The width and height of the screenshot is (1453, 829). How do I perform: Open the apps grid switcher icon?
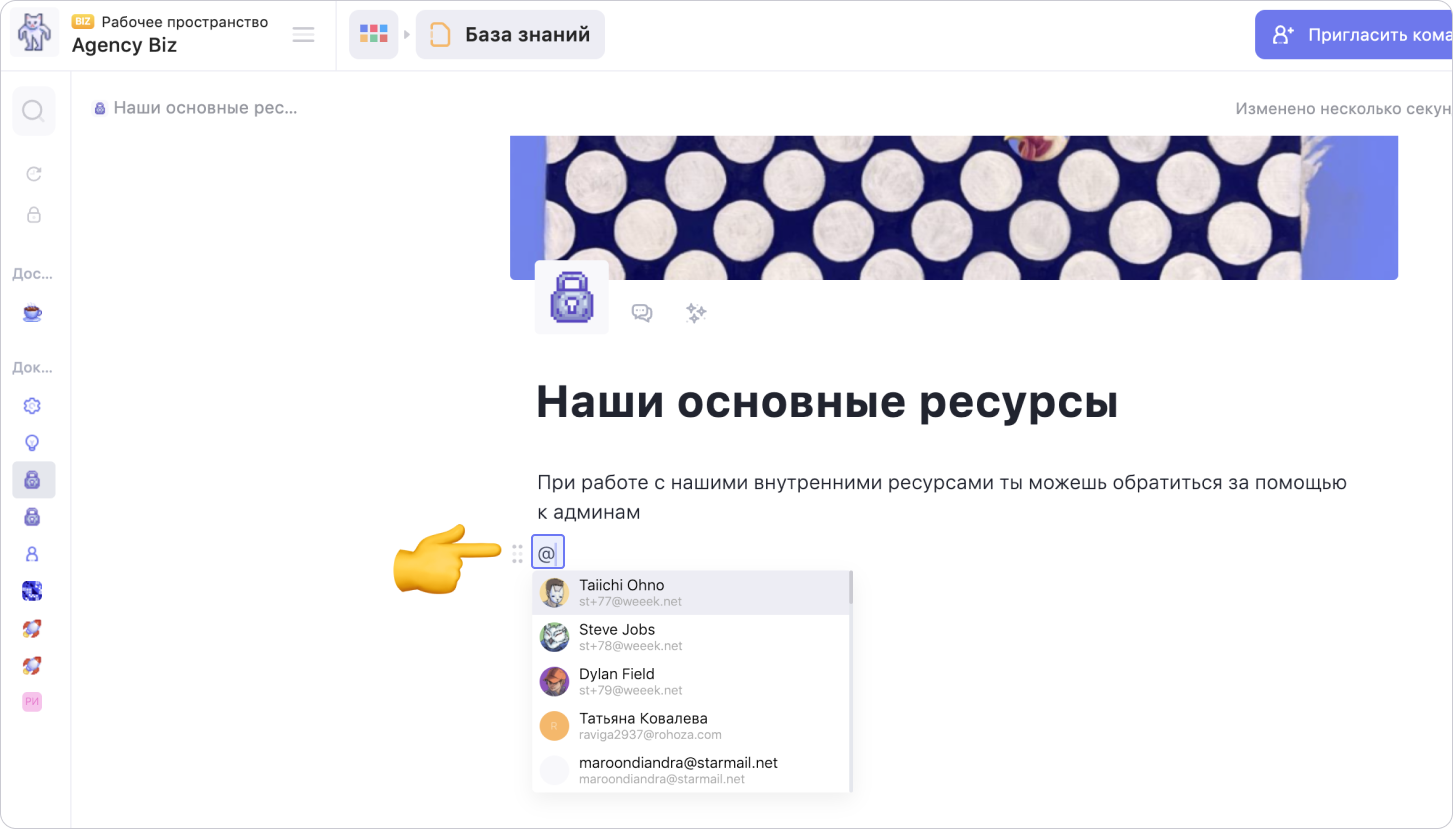coord(374,35)
